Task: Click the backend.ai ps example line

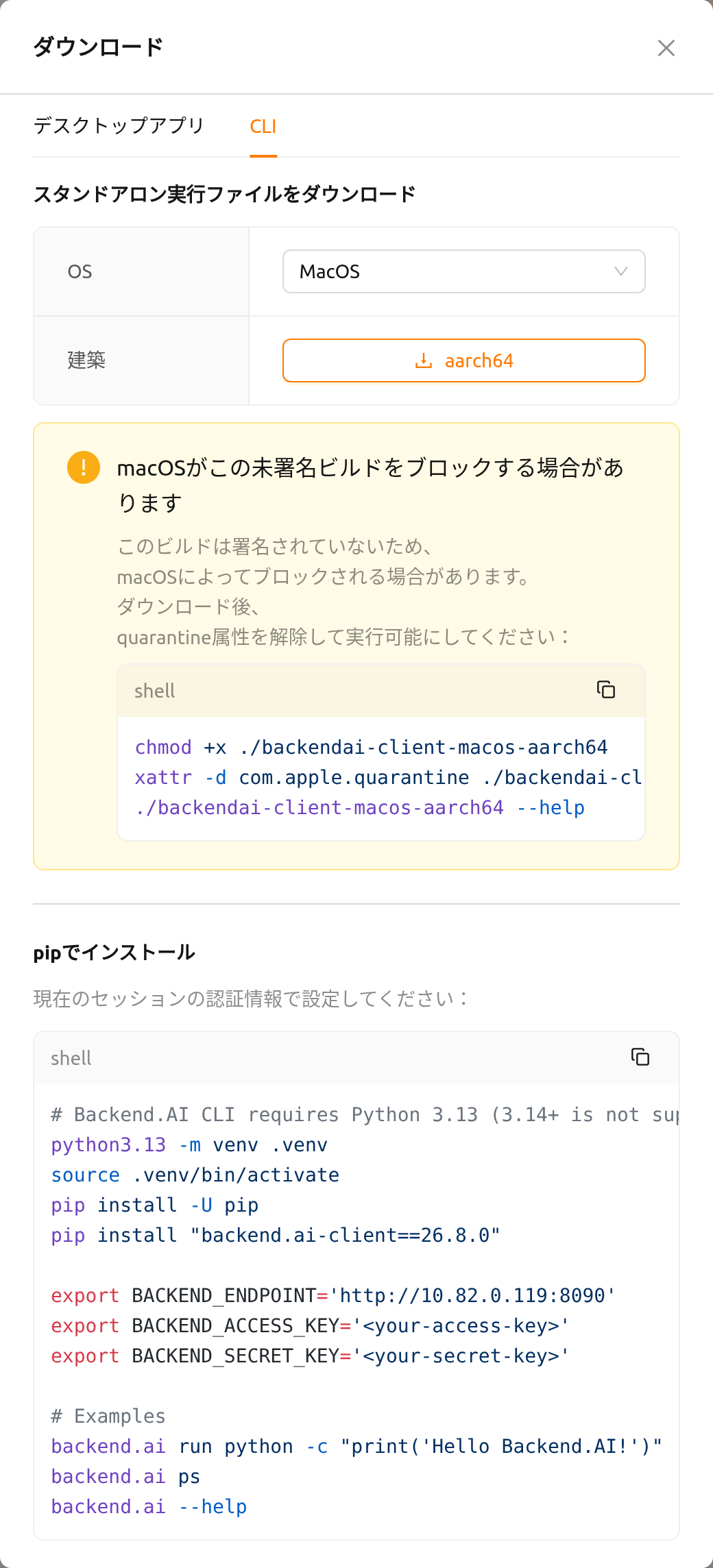Action: pos(125,1476)
